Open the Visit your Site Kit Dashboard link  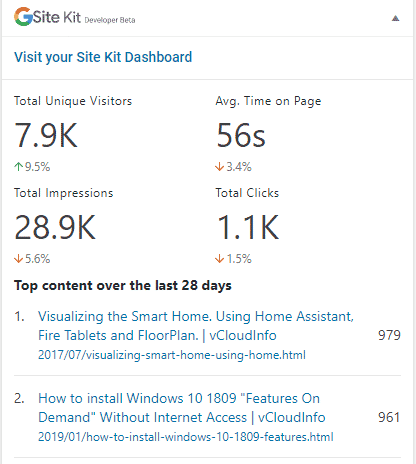[103, 57]
